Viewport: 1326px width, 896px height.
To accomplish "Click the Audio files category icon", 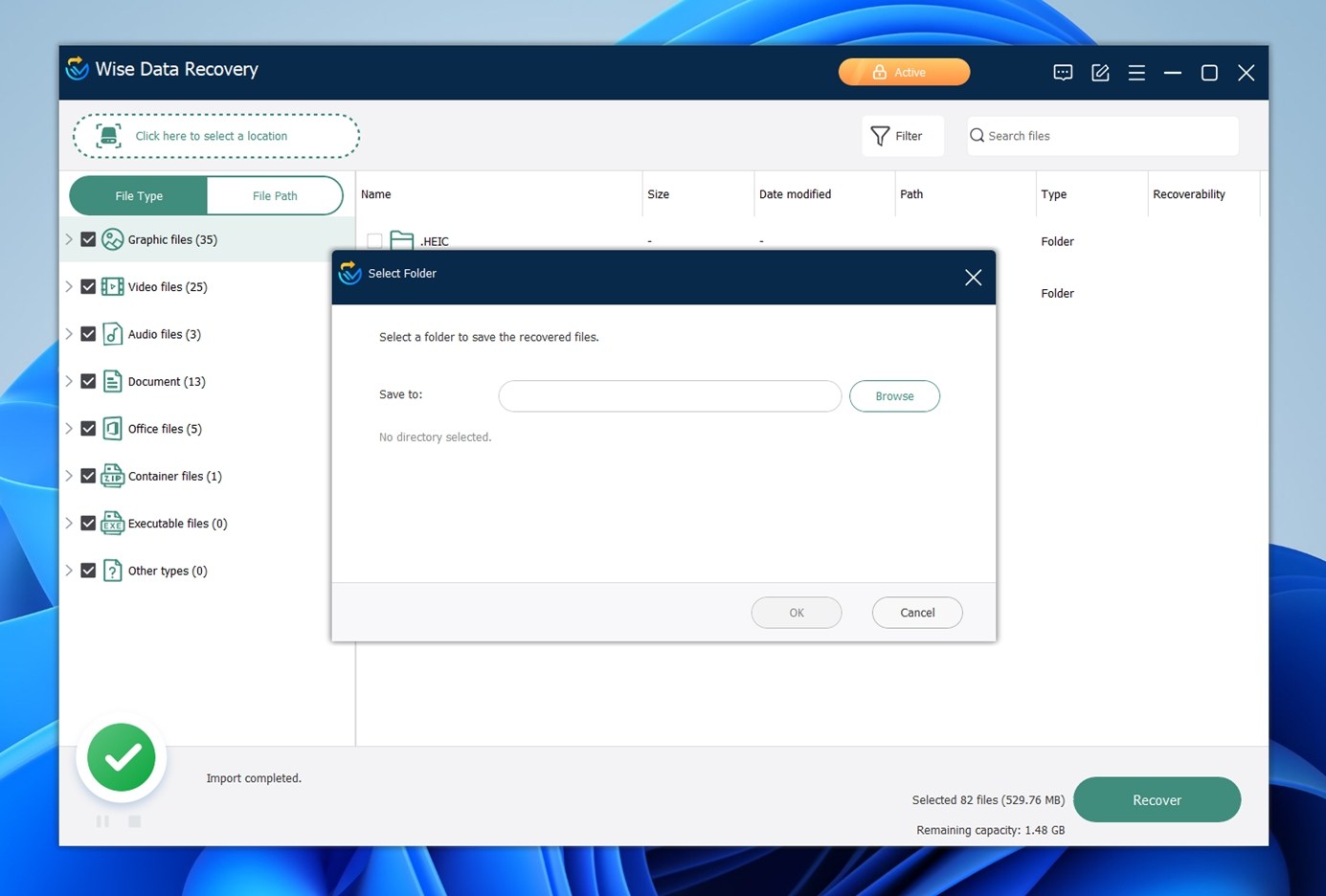I will pos(113,334).
